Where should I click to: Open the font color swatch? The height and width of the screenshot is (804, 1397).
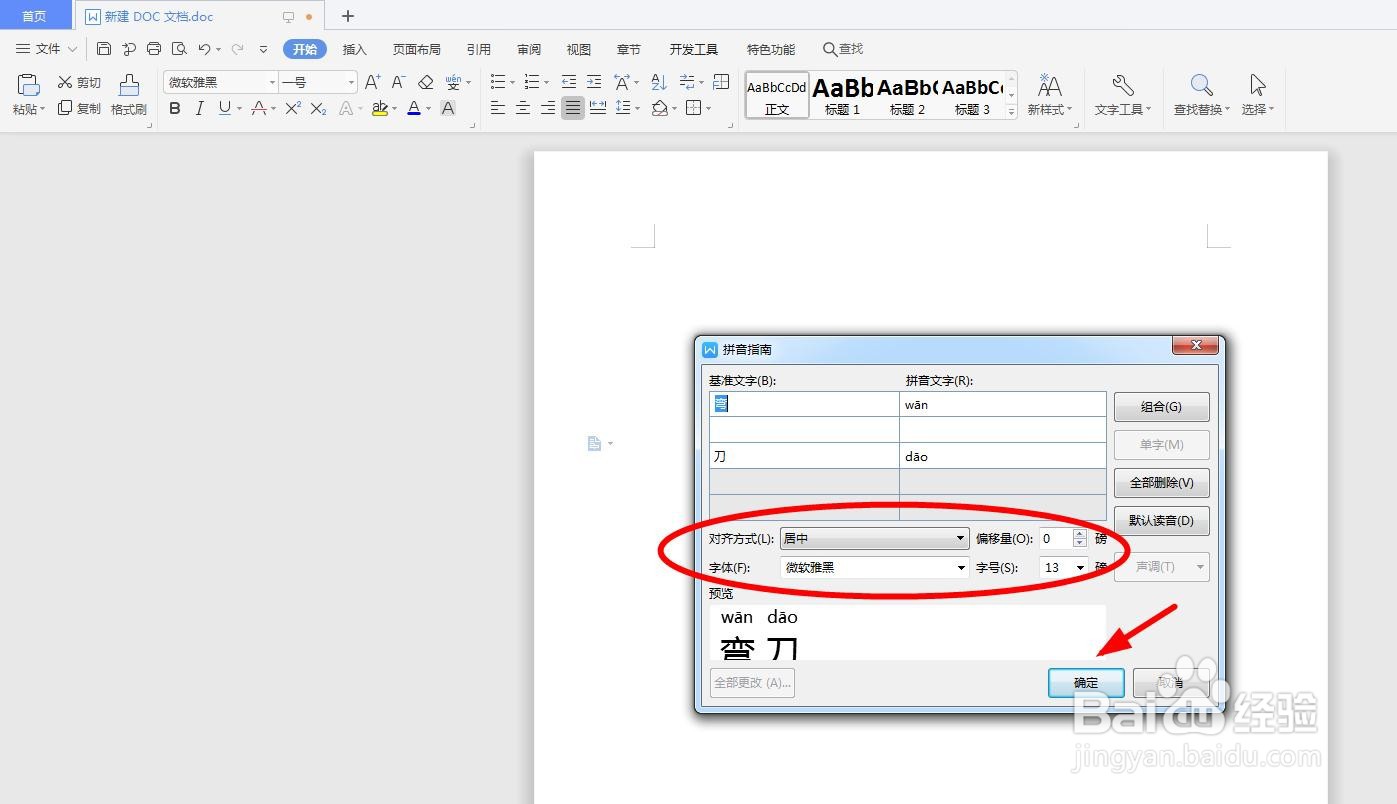[412, 108]
